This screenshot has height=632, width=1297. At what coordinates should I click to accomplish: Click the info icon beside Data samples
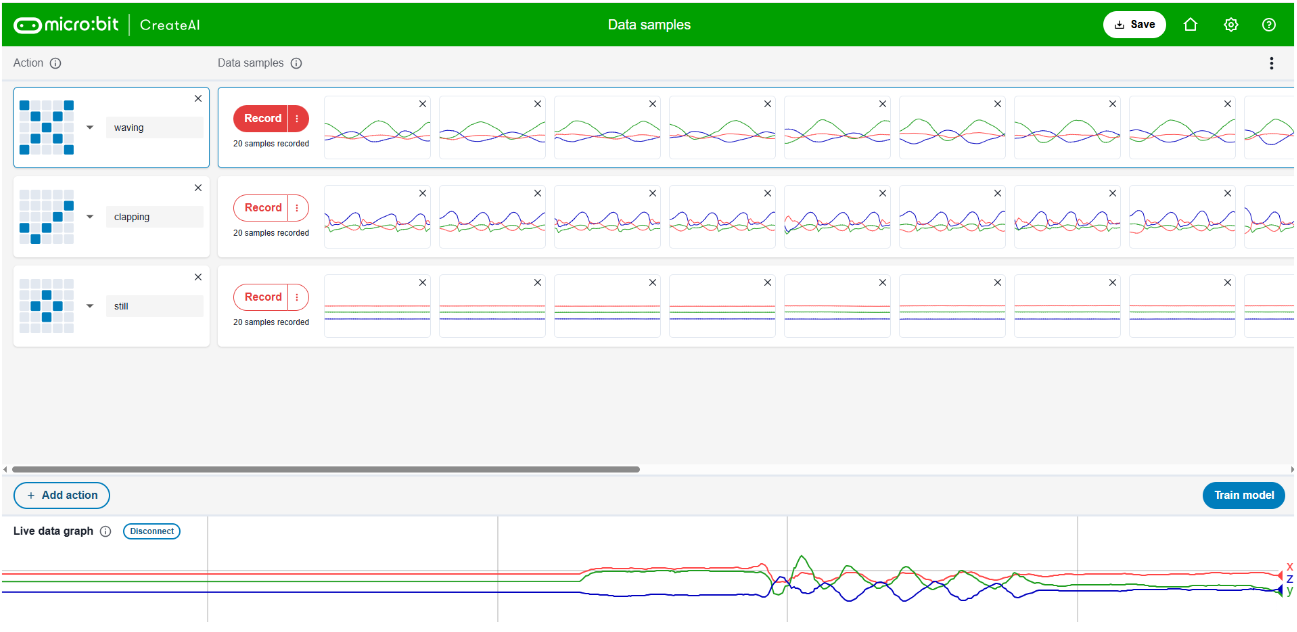pos(296,64)
